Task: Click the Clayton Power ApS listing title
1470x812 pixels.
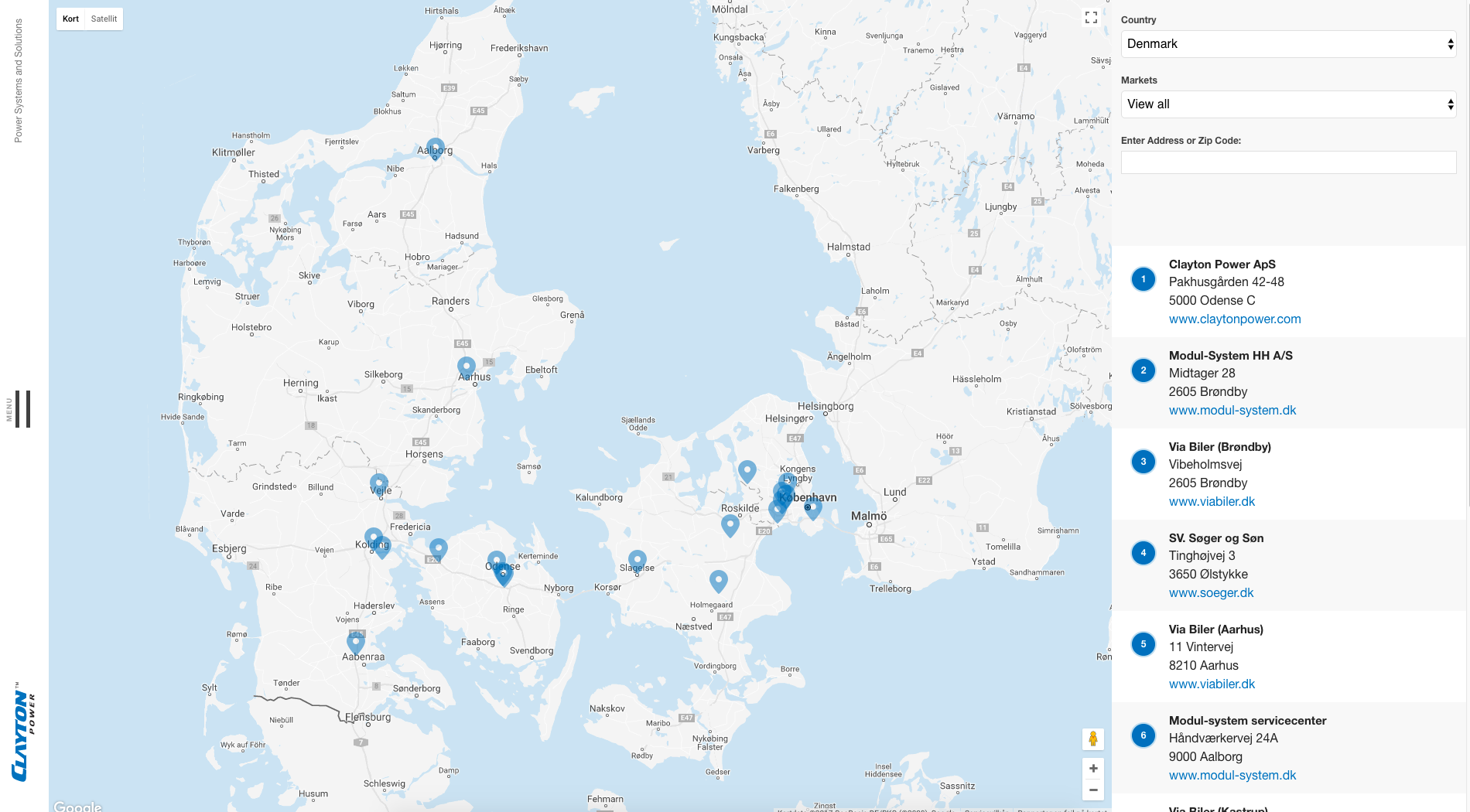Action: click(x=1222, y=264)
